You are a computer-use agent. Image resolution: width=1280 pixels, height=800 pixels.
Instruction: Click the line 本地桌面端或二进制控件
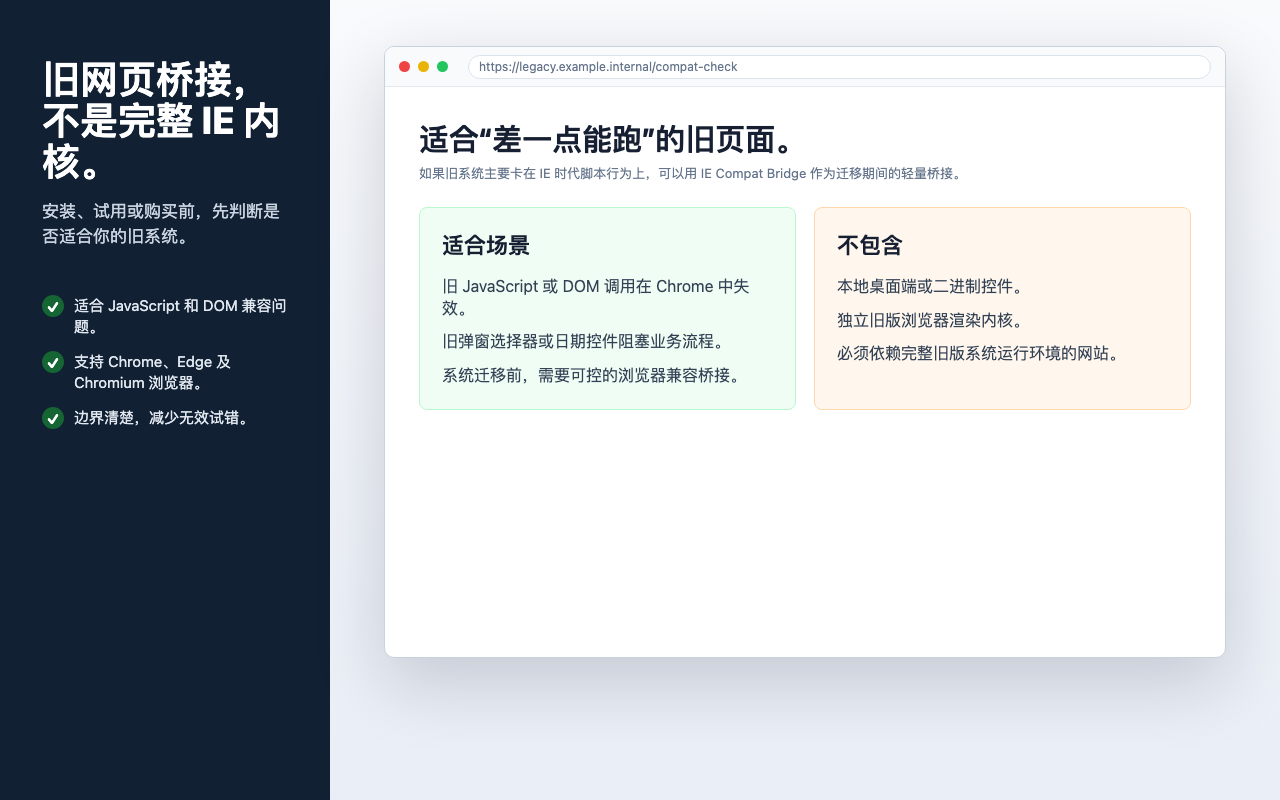tap(930, 287)
